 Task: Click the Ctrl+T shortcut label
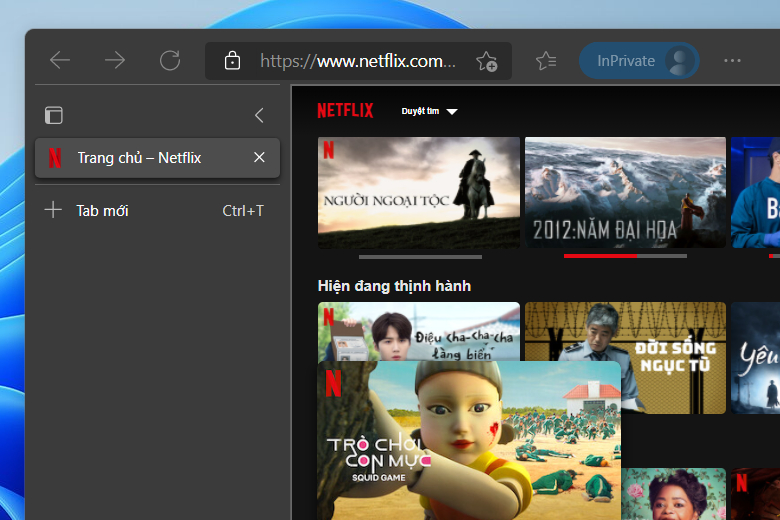(x=243, y=211)
